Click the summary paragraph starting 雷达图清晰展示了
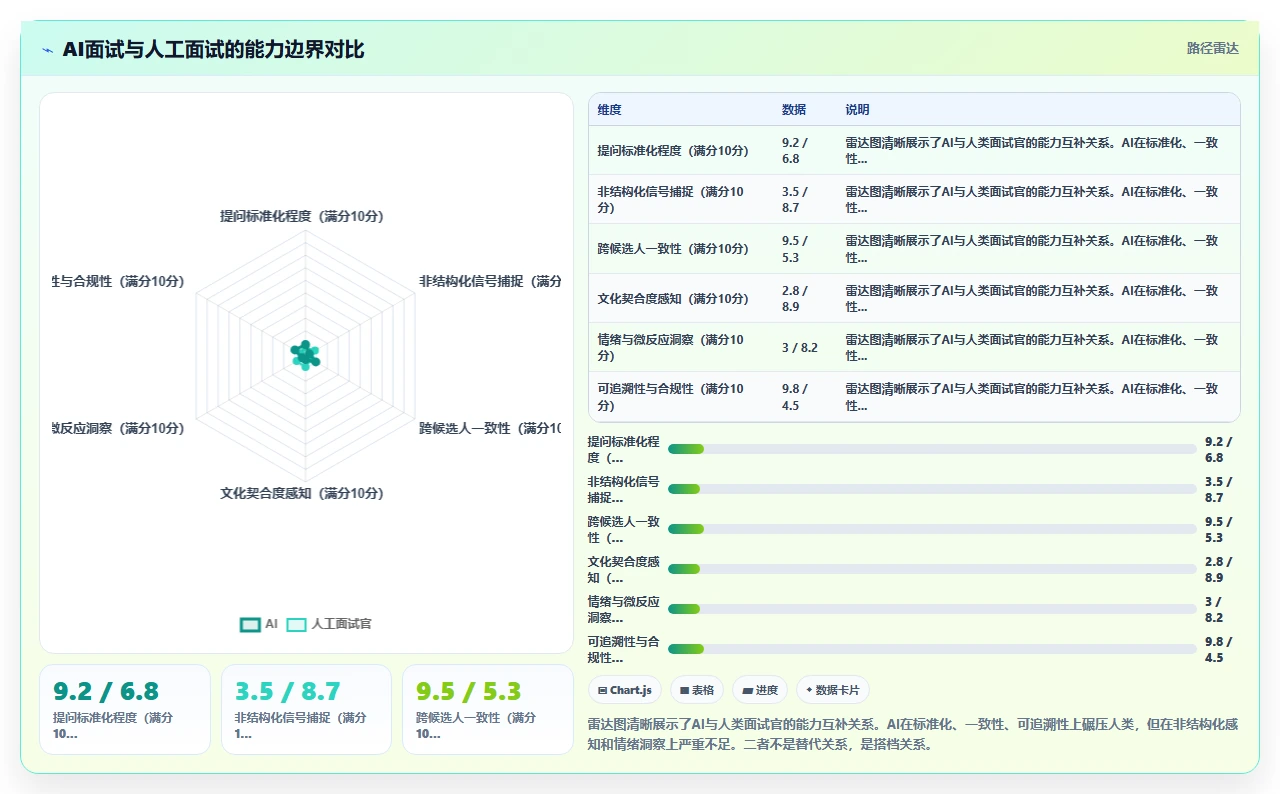 pyautogui.click(x=913, y=734)
